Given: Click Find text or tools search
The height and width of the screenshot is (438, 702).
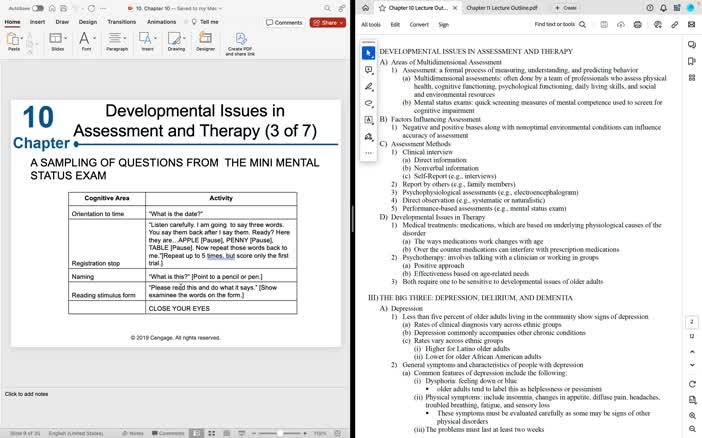Looking at the screenshot, I should (560, 25).
